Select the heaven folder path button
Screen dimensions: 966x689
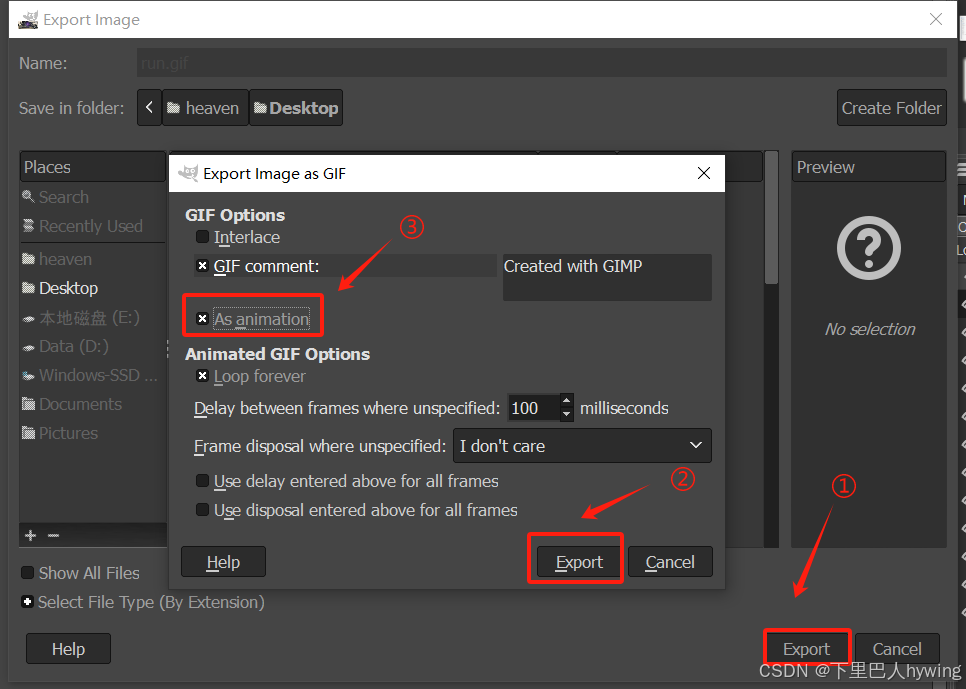coord(205,108)
